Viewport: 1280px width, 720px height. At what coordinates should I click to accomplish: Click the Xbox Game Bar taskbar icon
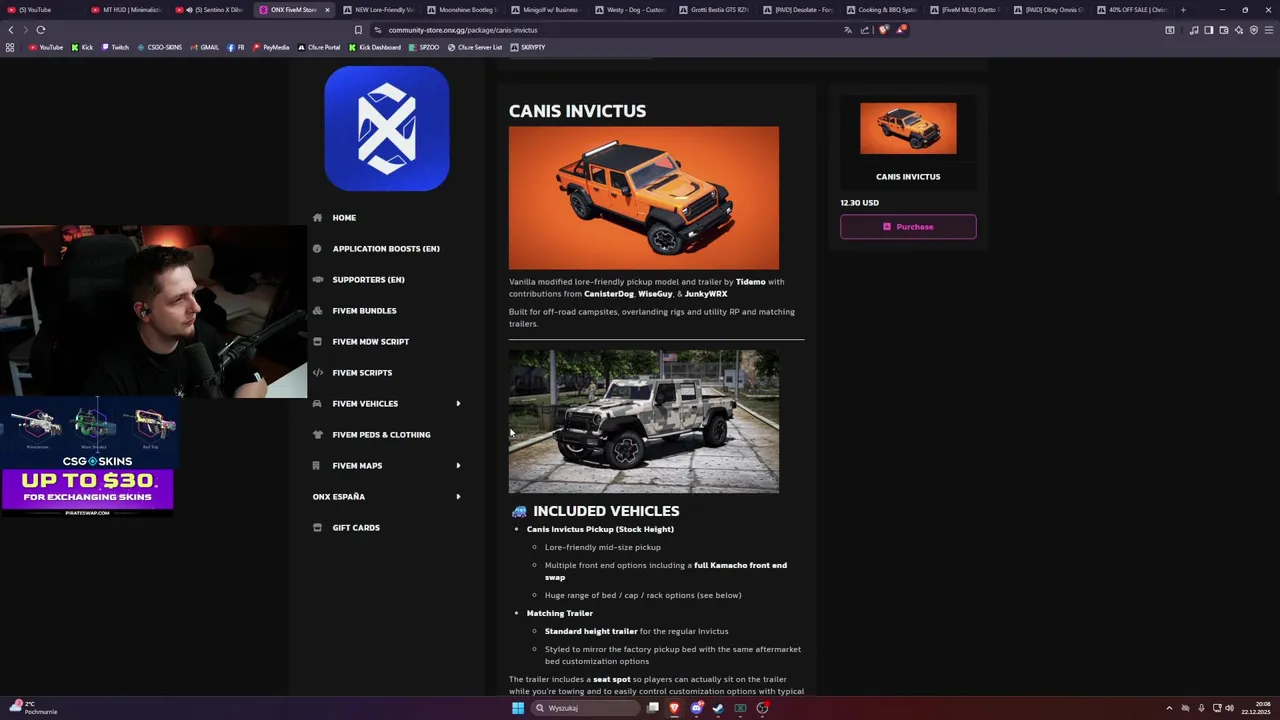[x=740, y=708]
